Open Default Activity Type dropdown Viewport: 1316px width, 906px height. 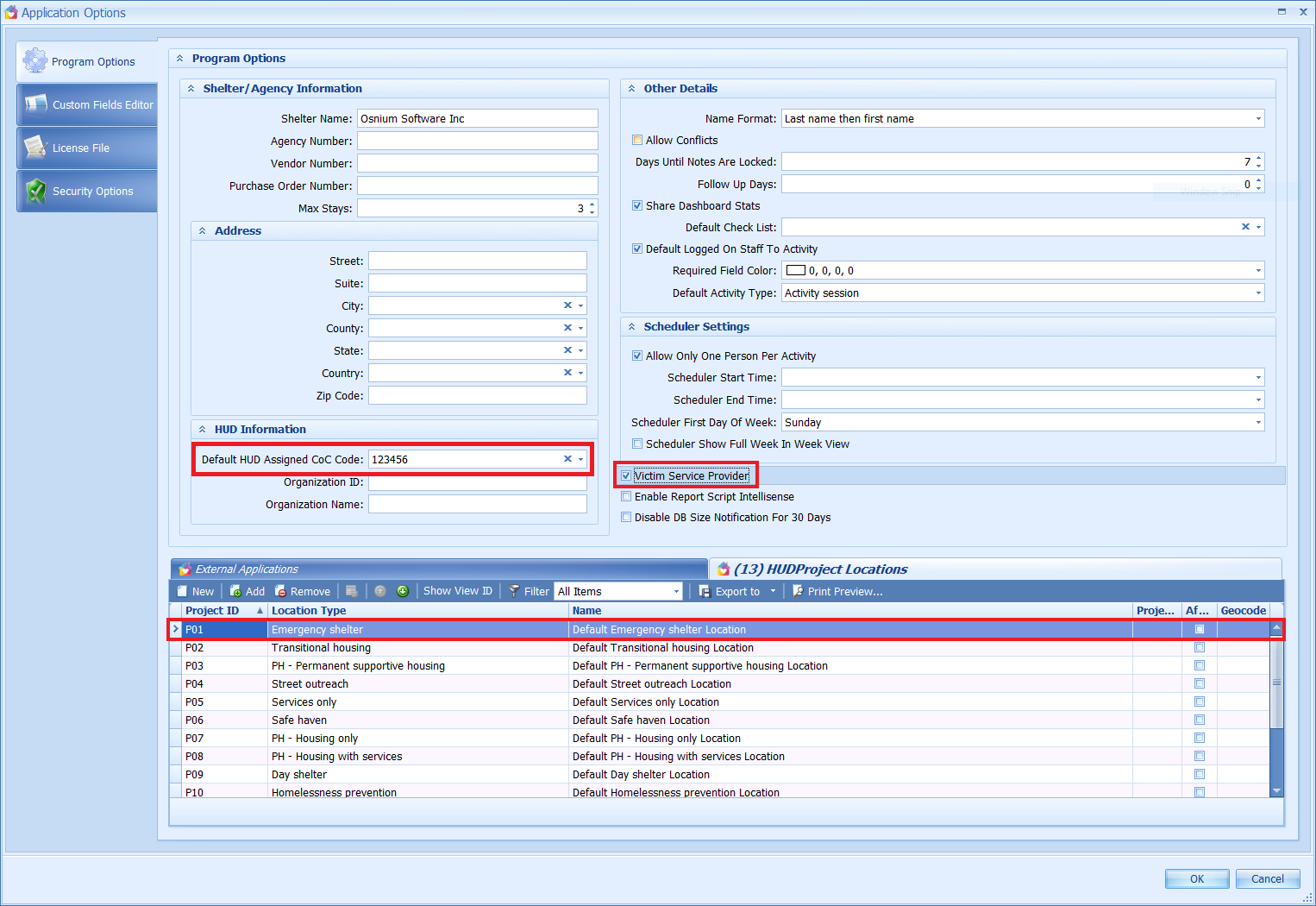1258,293
